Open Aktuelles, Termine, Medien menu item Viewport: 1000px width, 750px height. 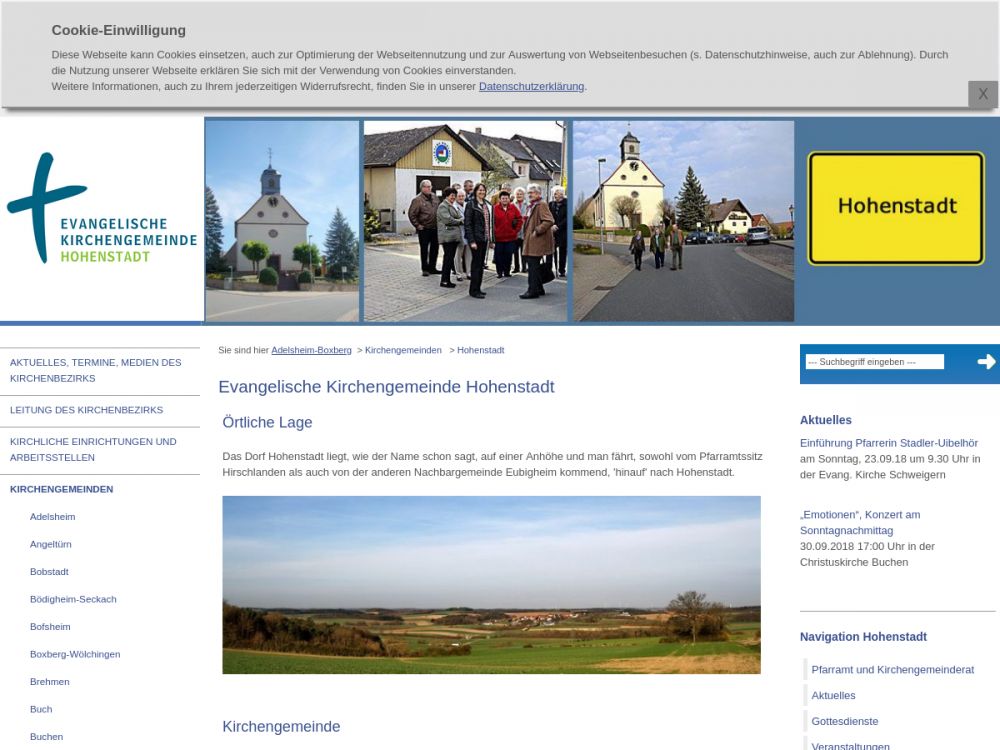click(96, 370)
